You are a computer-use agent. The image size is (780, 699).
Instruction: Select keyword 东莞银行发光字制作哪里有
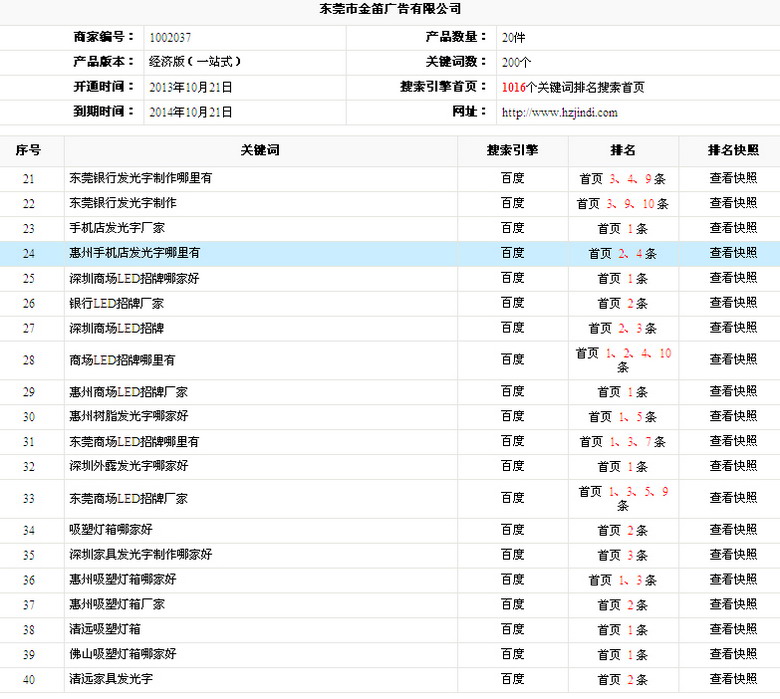point(140,178)
